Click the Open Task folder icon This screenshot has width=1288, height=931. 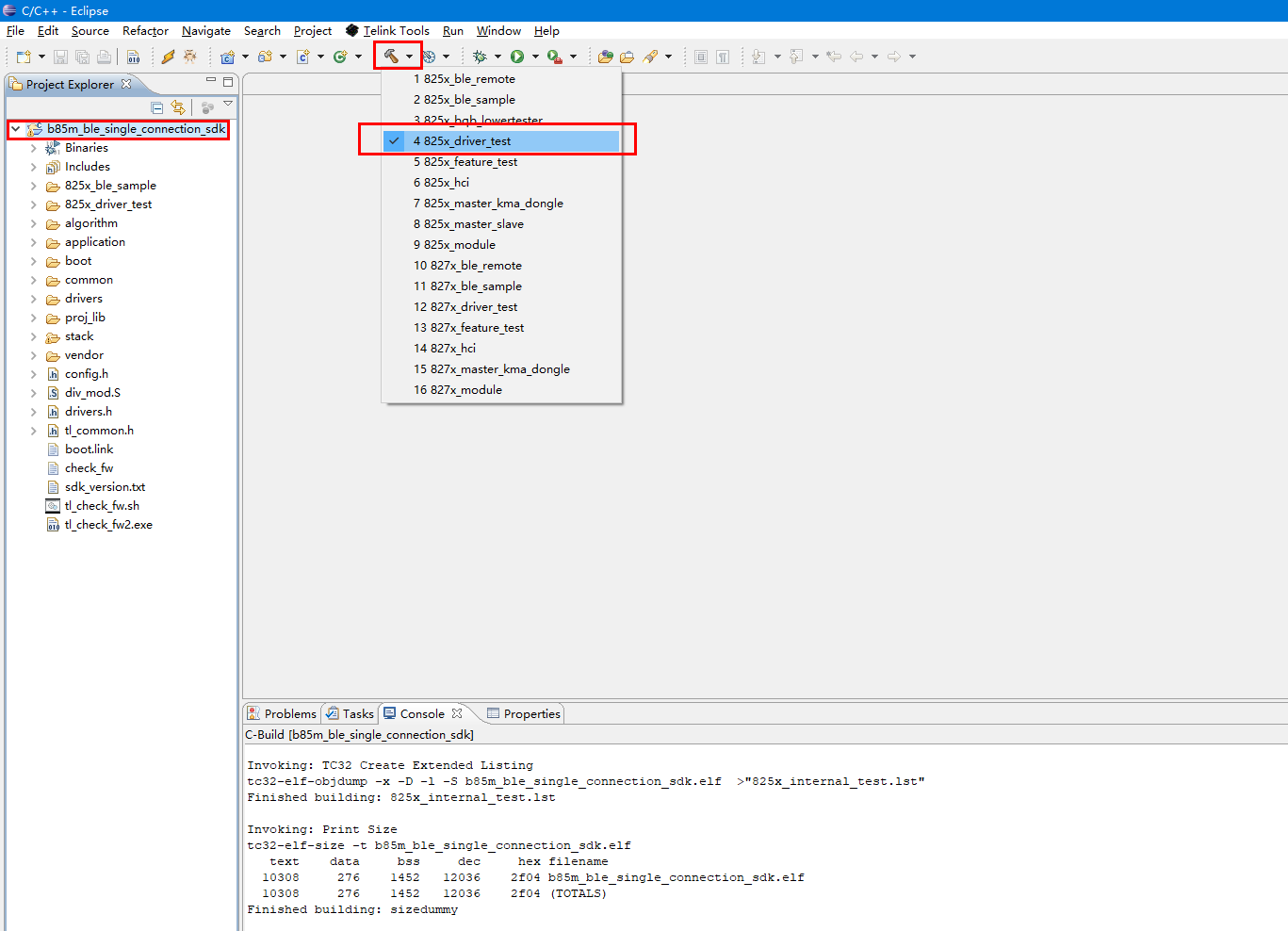click(627, 57)
